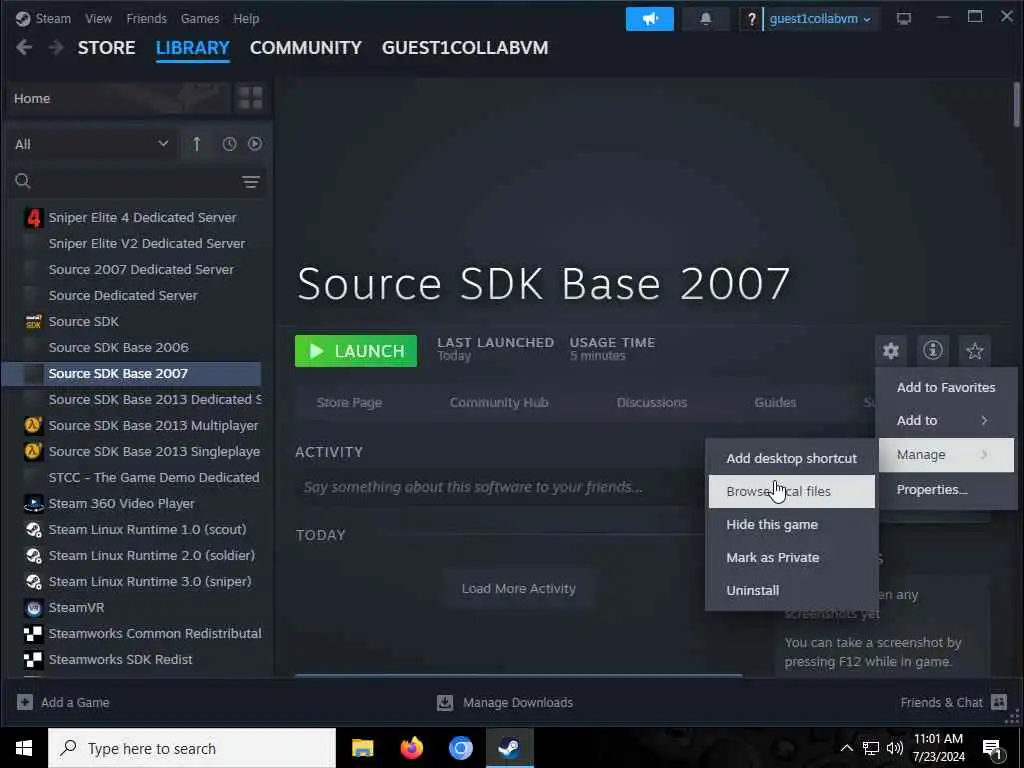The image size is (1024, 768).
Task: Click the help question mark icon
Action: [751, 19]
